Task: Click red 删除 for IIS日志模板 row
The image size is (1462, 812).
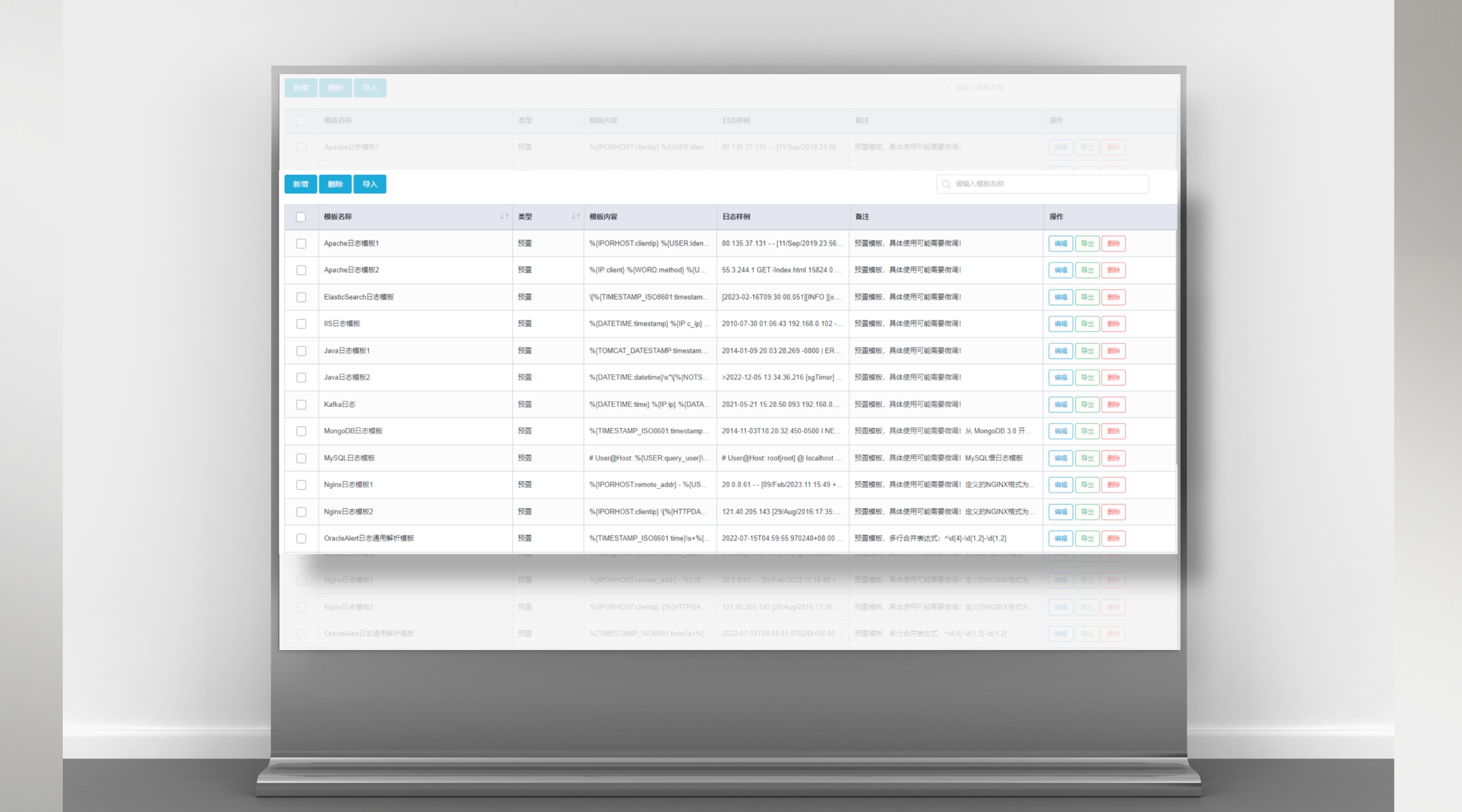Action: click(1113, 324)
